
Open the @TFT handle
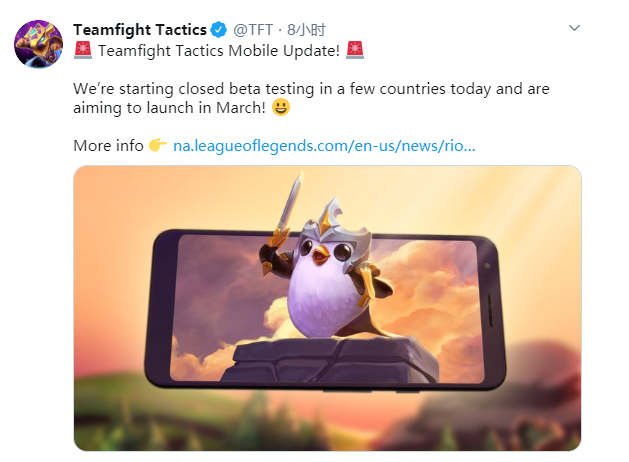(253, 30)
